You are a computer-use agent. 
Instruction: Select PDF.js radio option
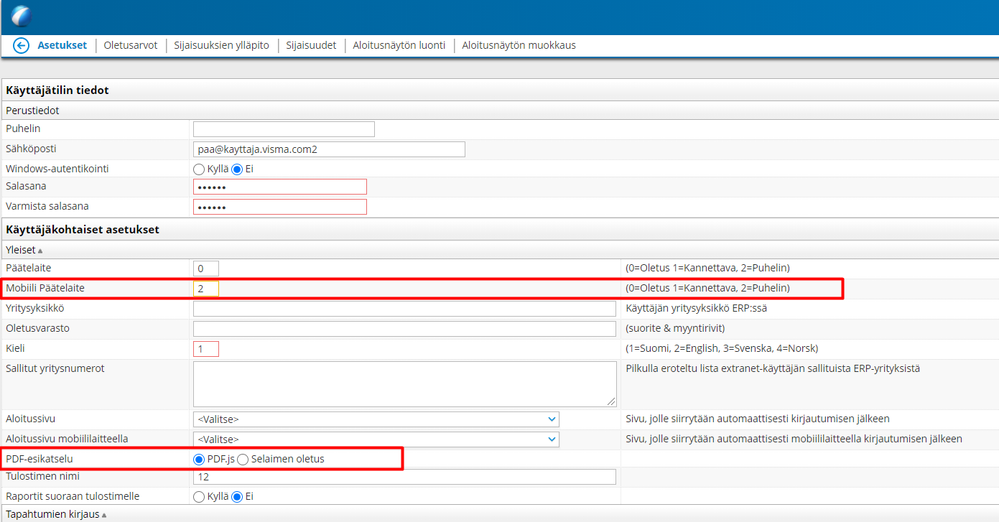(x=199, y=460)
